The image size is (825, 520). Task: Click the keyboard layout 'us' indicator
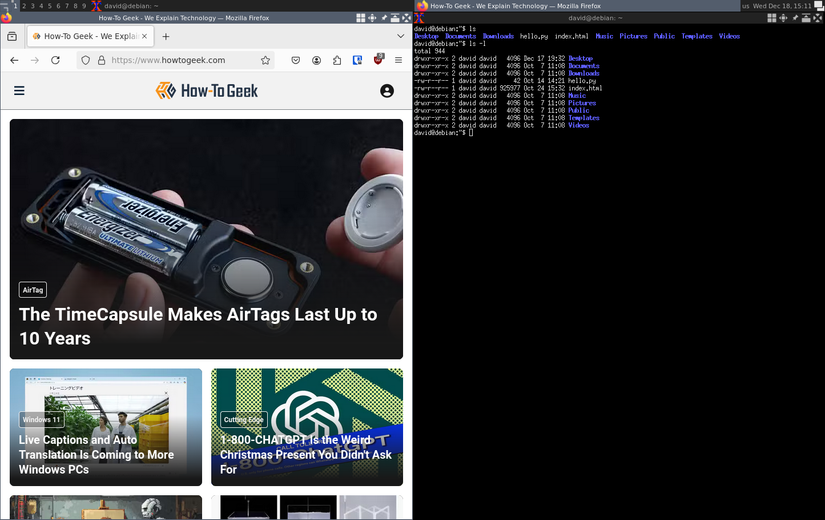746,6
